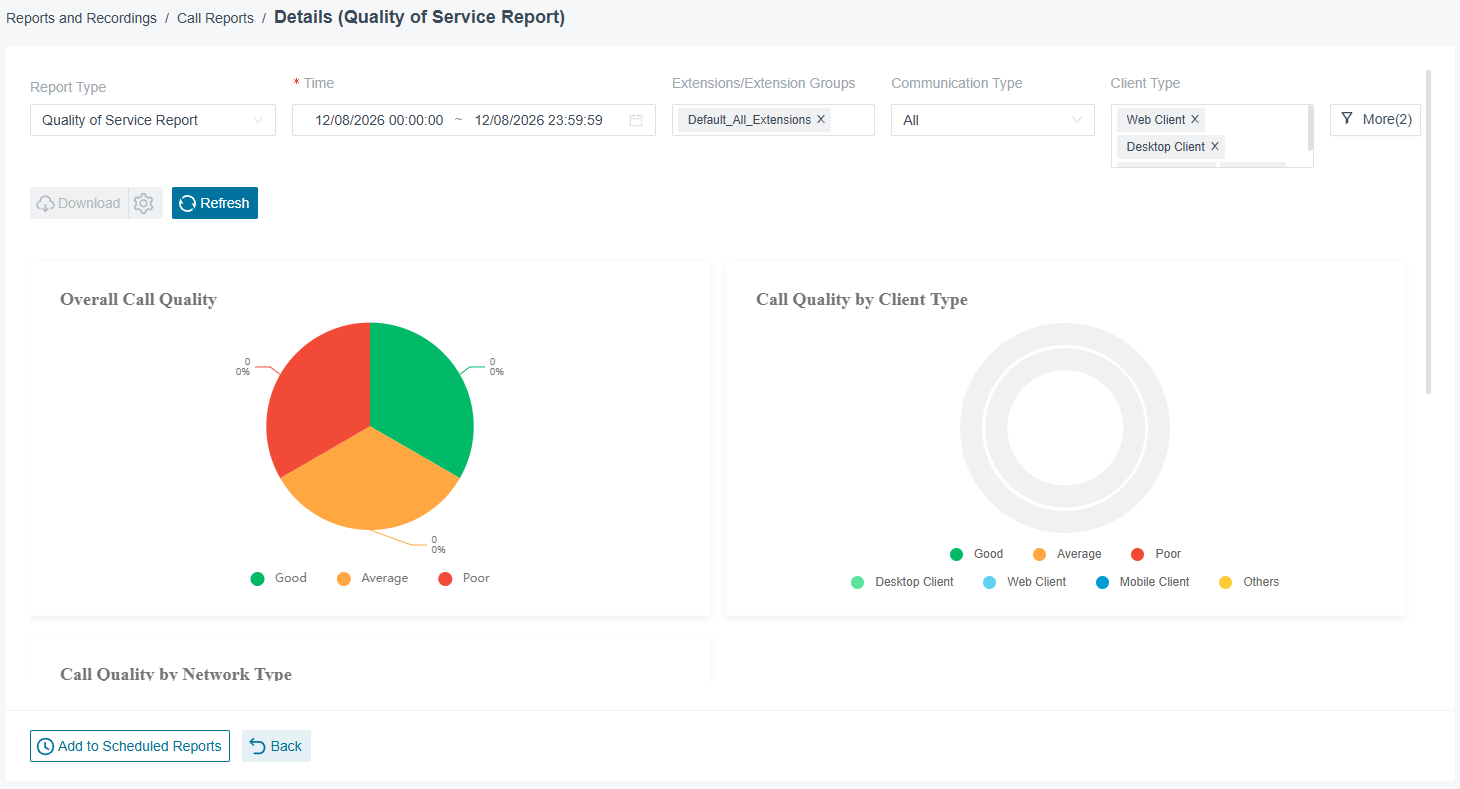Click the Back button

276,746
